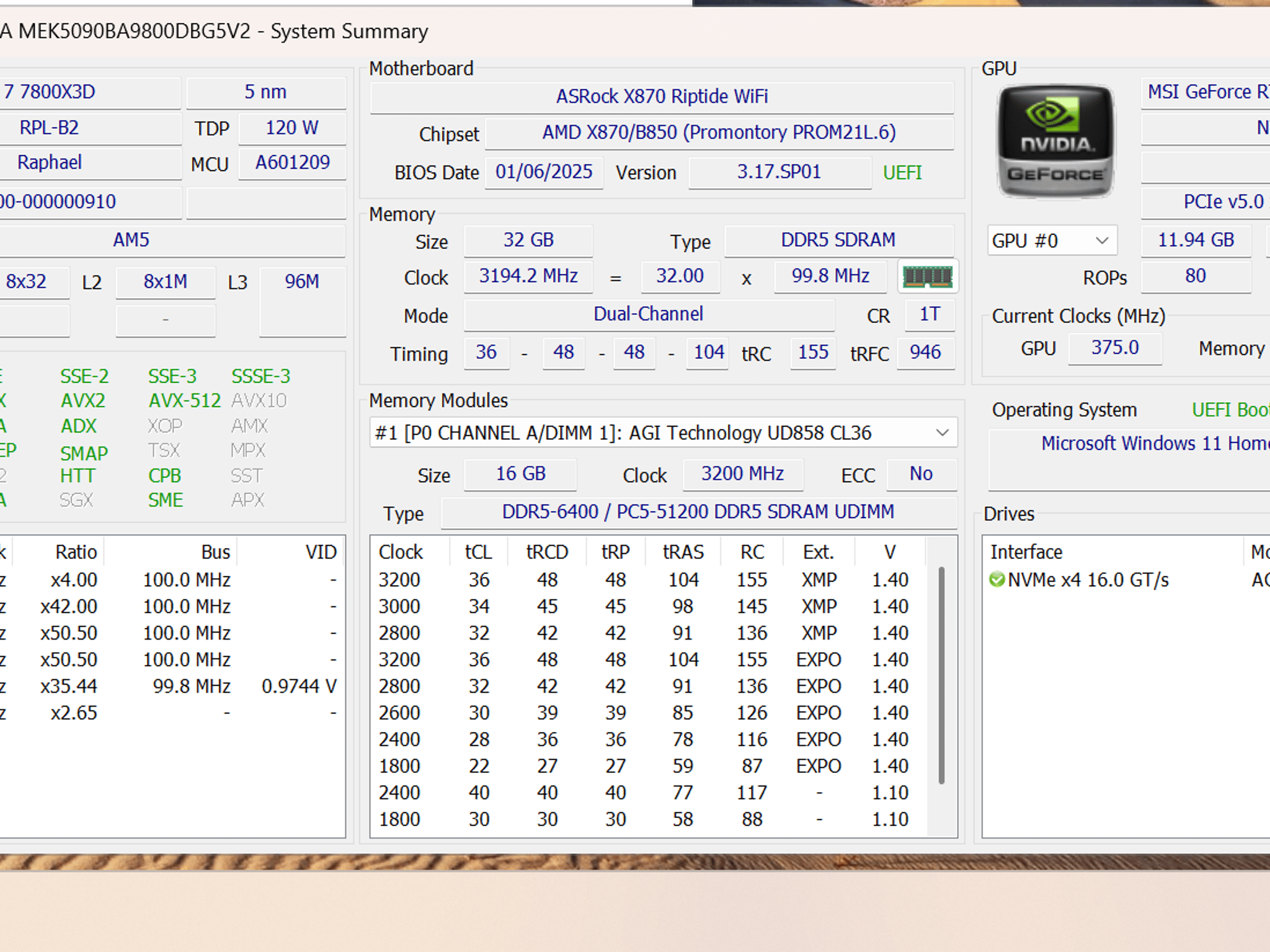Click the green memory module icon
The image size is (1270, 952).
coord(928,276)
